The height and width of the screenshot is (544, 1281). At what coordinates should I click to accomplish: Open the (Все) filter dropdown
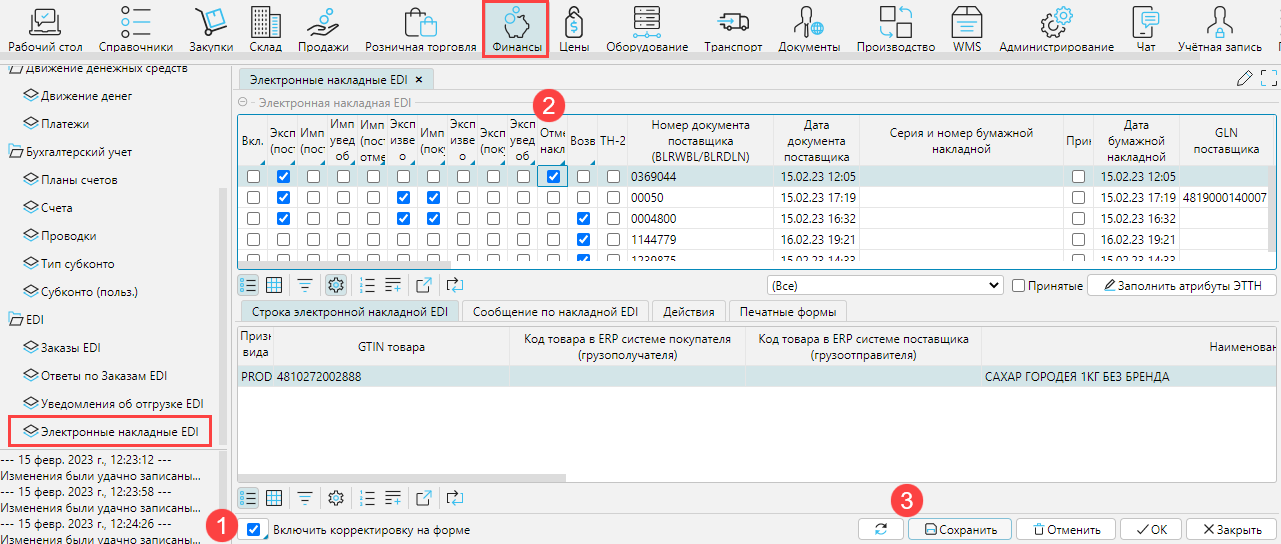[x=884, y=286]
